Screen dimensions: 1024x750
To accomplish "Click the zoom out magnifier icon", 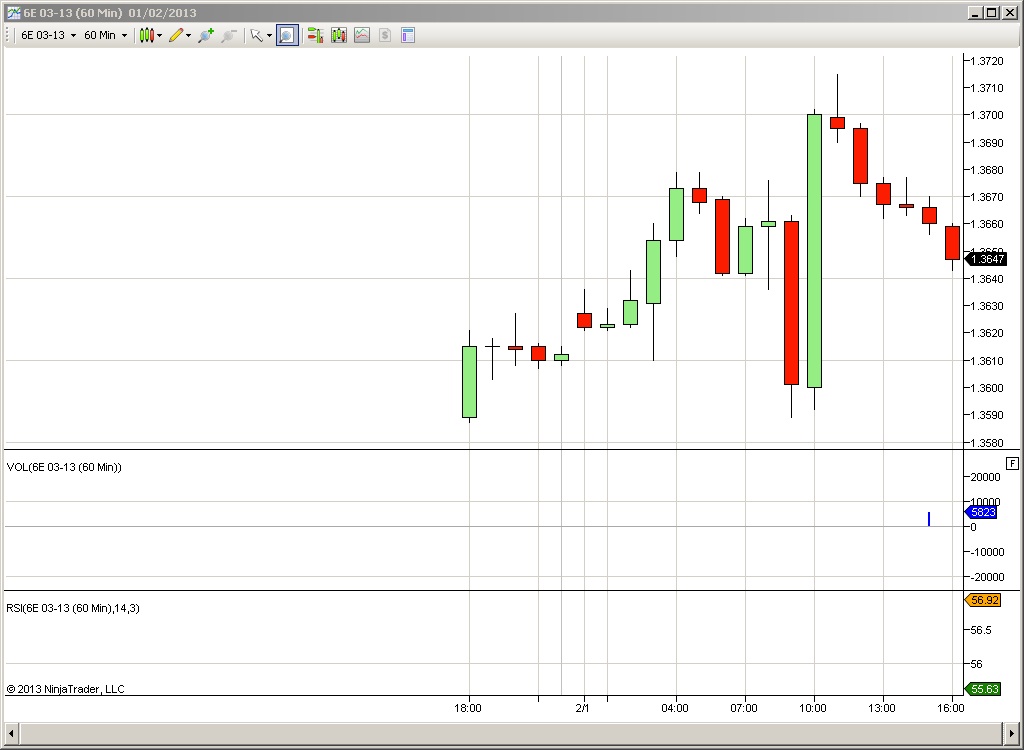I will [229, 35].
